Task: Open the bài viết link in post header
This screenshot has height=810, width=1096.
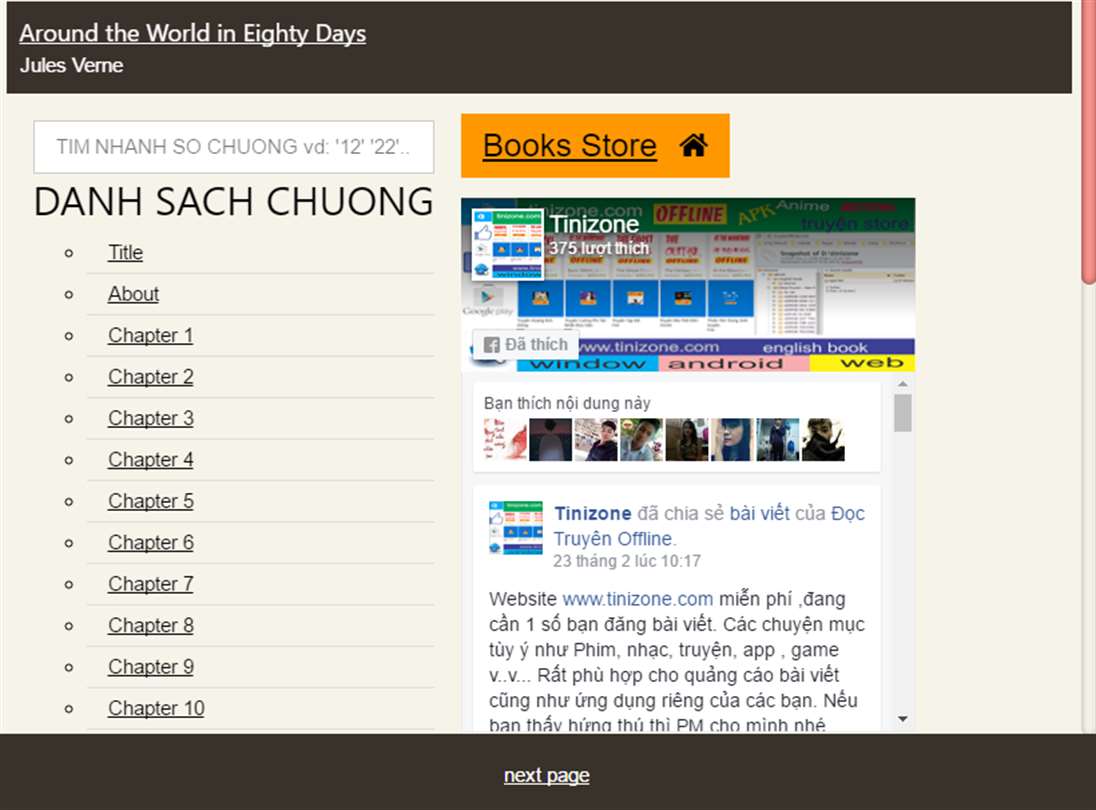Action: click(x=760, y=514)
